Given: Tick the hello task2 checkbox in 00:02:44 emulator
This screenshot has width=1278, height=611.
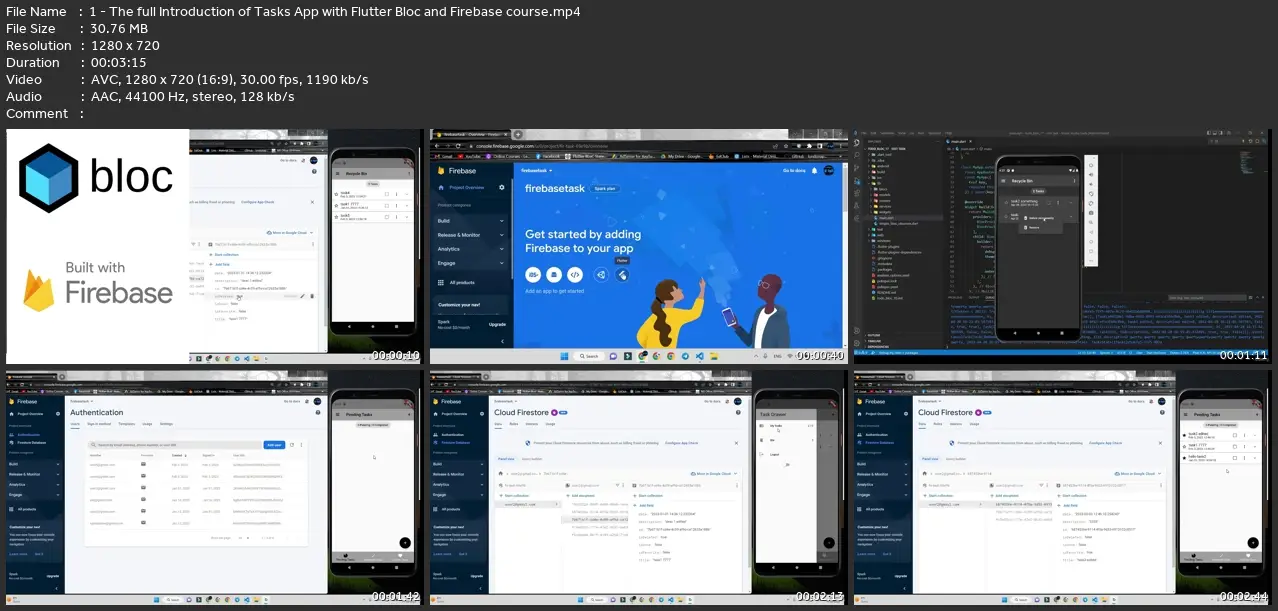Looking at the screenshot, I should 1235,458.
